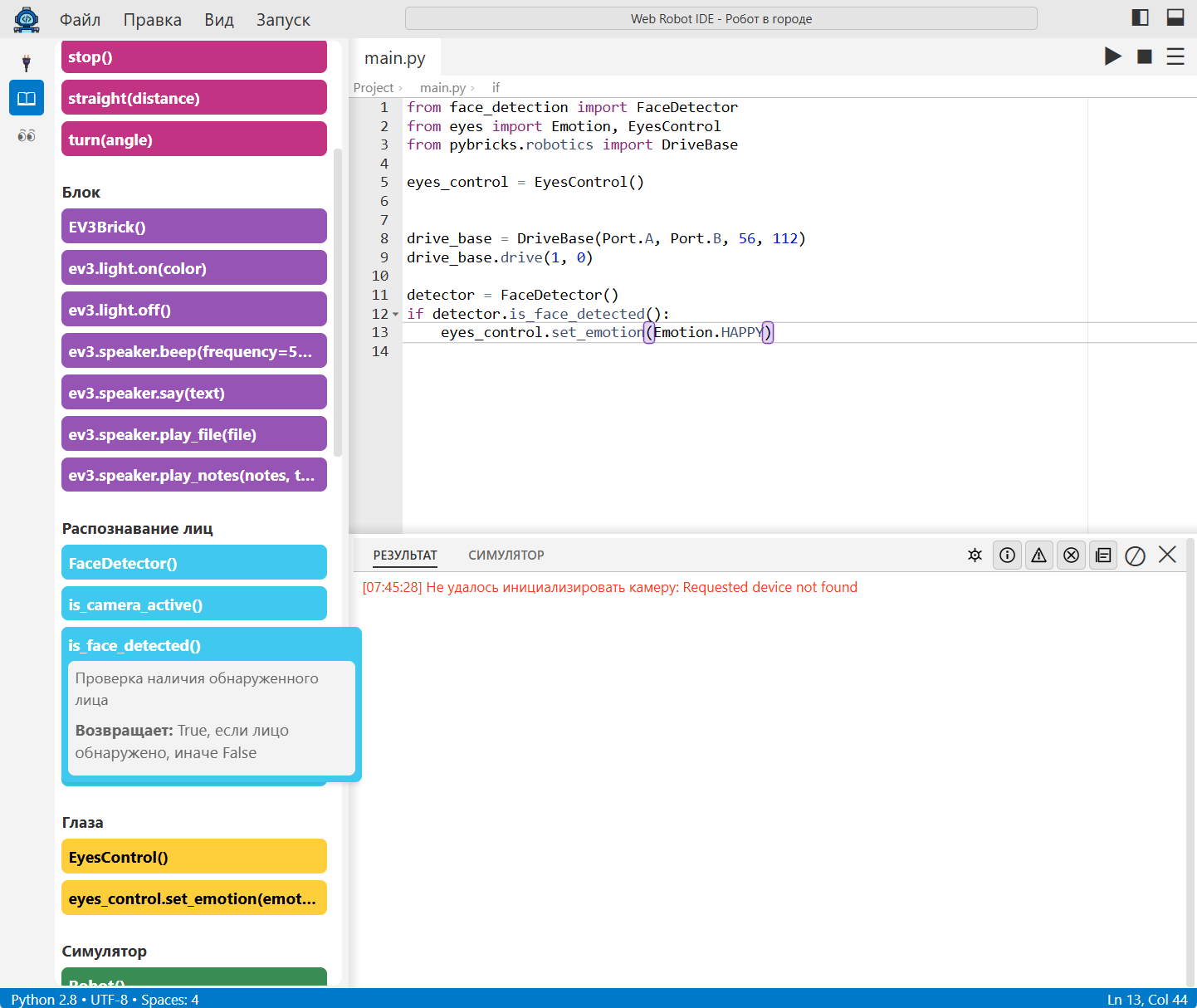Image resolution: width=1197 pixels, height=1008 pixels.
Task: Switch to the РЕЗУЛЬТАТ tab
Action: [405, 555]
